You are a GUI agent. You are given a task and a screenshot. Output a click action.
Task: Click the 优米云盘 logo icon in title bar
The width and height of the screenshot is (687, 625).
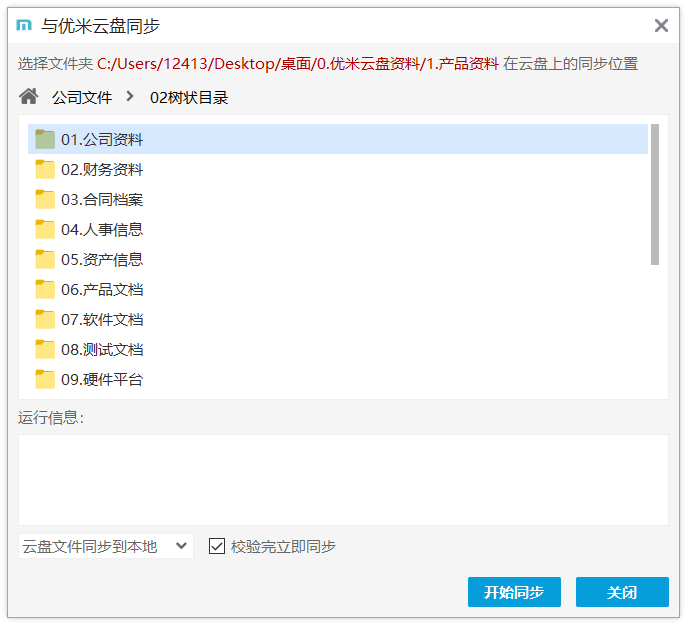point(24,25)
